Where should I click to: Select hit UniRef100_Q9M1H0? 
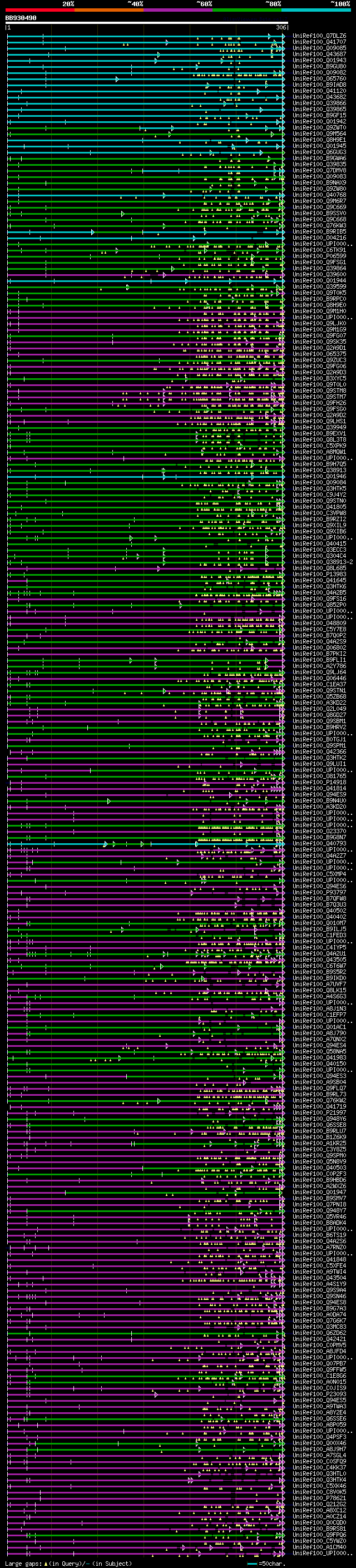(319, 311)
